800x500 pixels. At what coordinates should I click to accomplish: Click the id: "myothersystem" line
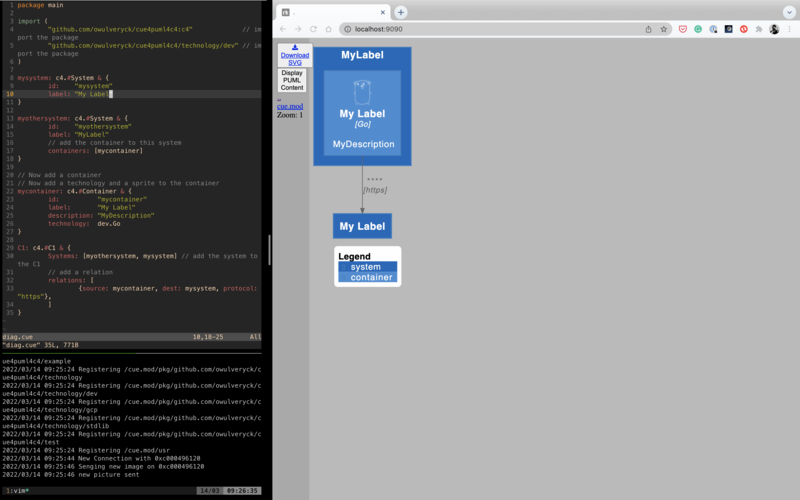[90, 126]
